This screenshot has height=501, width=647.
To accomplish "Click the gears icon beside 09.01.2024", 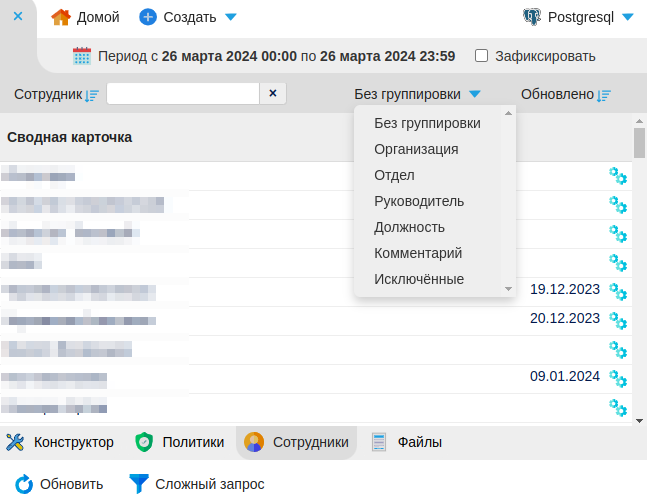I will point(618,379).
